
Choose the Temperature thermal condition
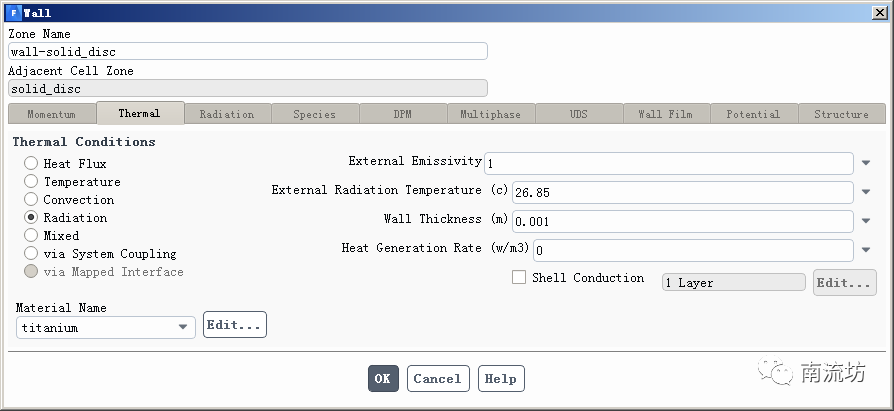pos(32,182)
